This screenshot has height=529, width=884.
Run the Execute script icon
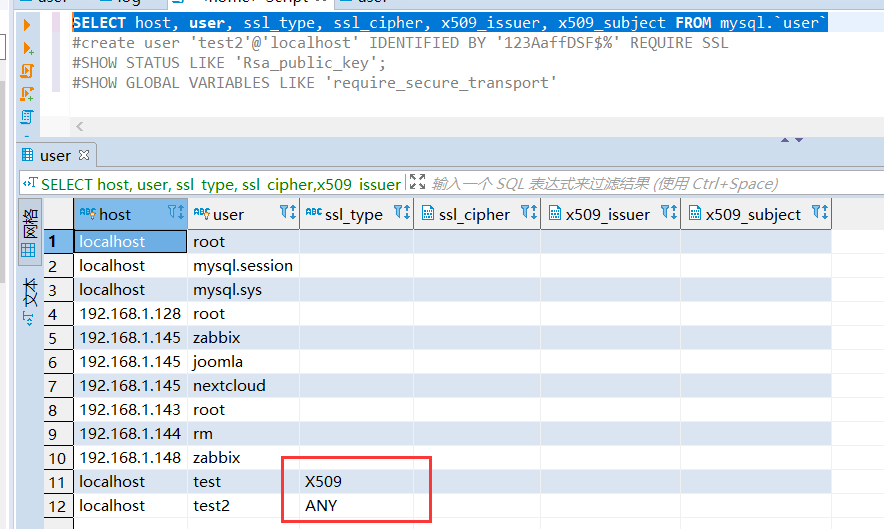(27, 70)
